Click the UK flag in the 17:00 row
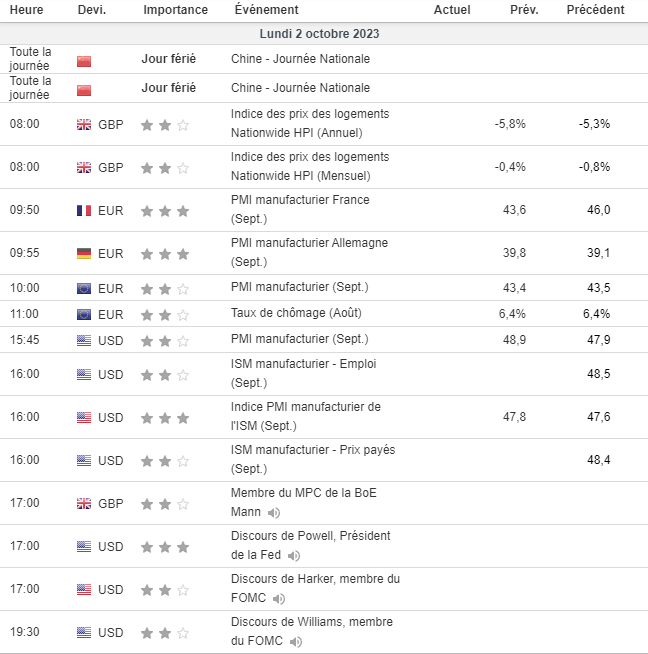The width and height of the screenshot is (648, 654). coord(84,504)
